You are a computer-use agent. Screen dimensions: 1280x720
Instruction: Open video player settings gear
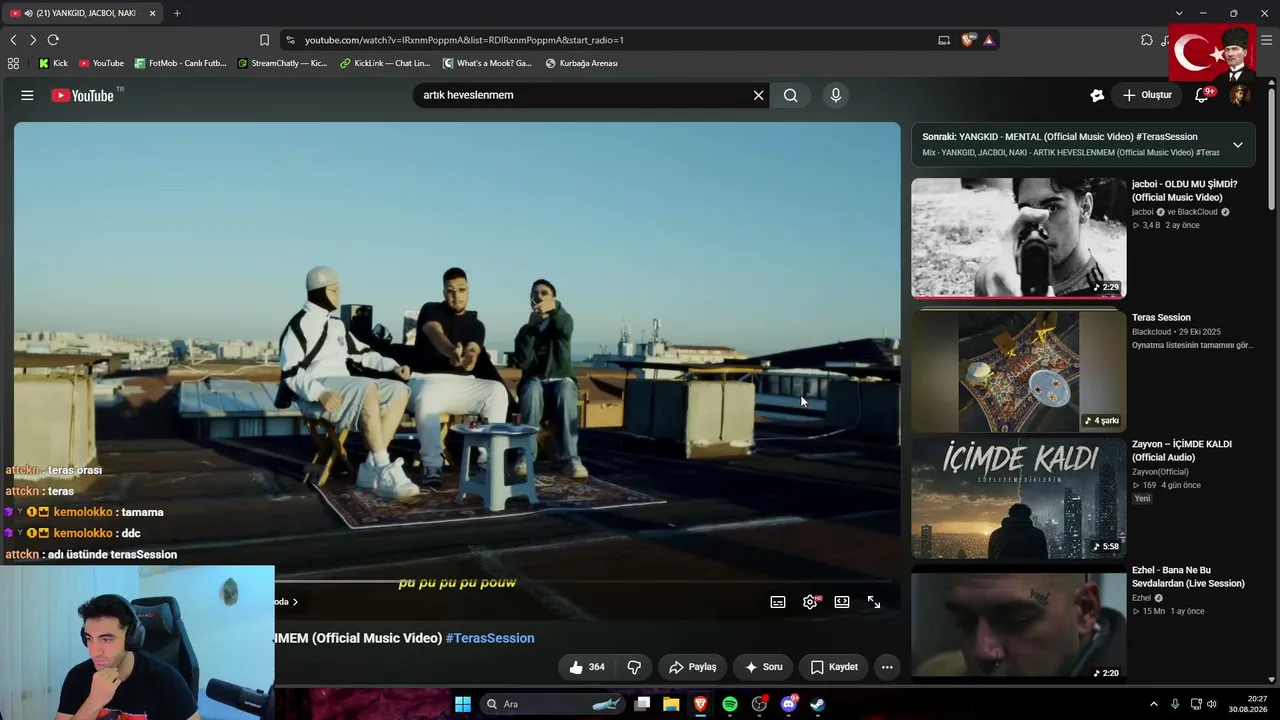click(810, 602)
